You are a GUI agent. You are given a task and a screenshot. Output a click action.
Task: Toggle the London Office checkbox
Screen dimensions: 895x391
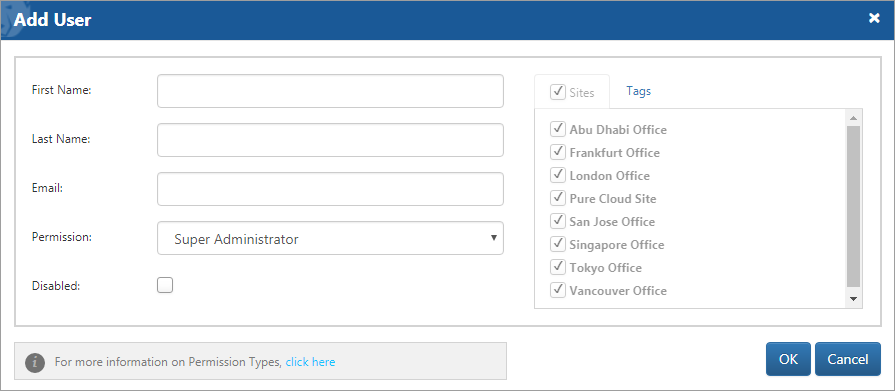558,175
